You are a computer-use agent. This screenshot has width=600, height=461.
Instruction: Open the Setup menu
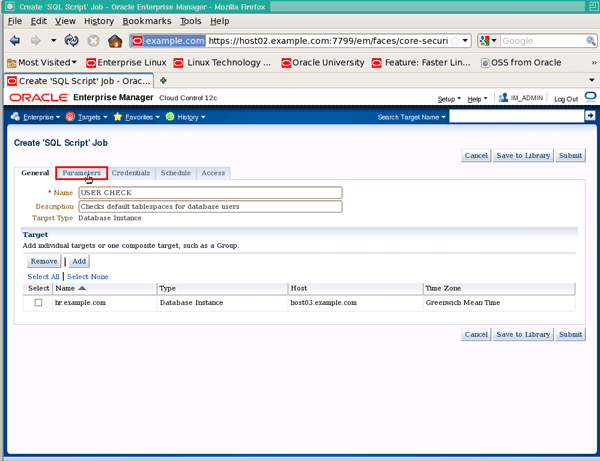tap(449, 99)
